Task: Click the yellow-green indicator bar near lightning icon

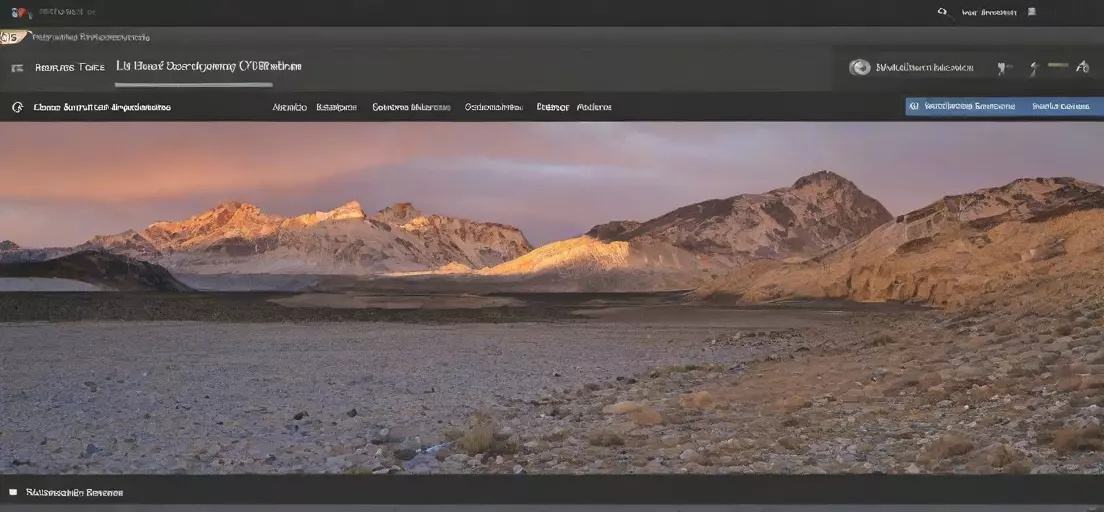Action: 1058,65
